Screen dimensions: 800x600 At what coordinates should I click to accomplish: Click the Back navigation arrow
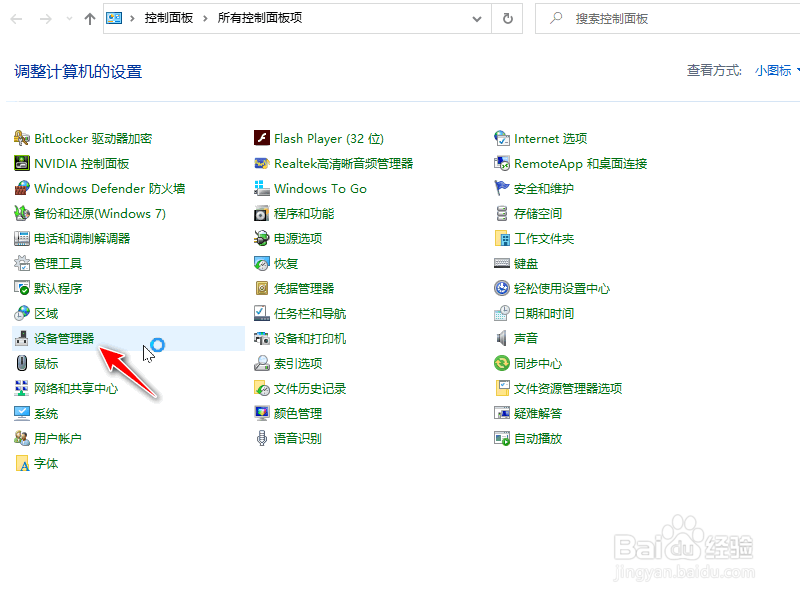16,19
